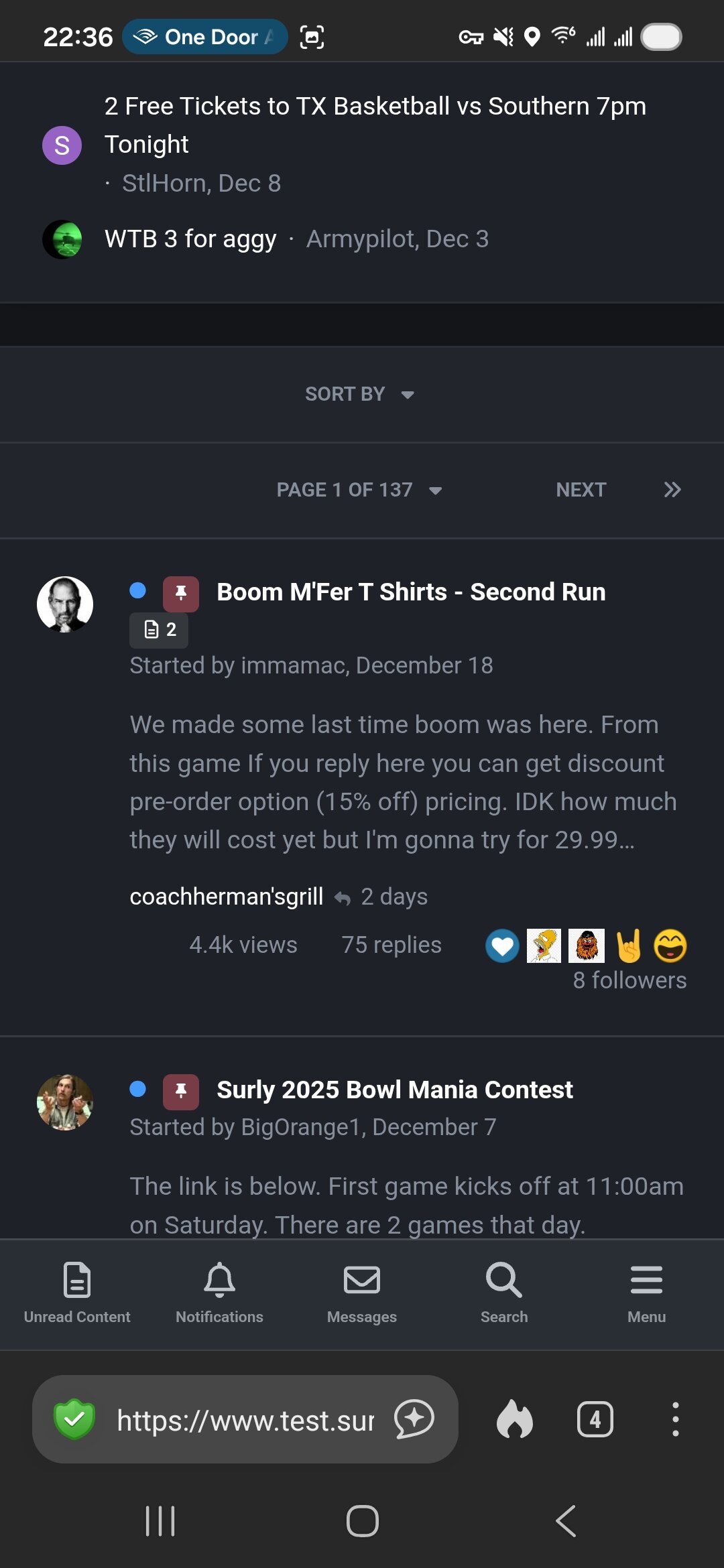Open the hamburger Menu
Viewport: 724px width, 1568px height.
coord(646,1292)
